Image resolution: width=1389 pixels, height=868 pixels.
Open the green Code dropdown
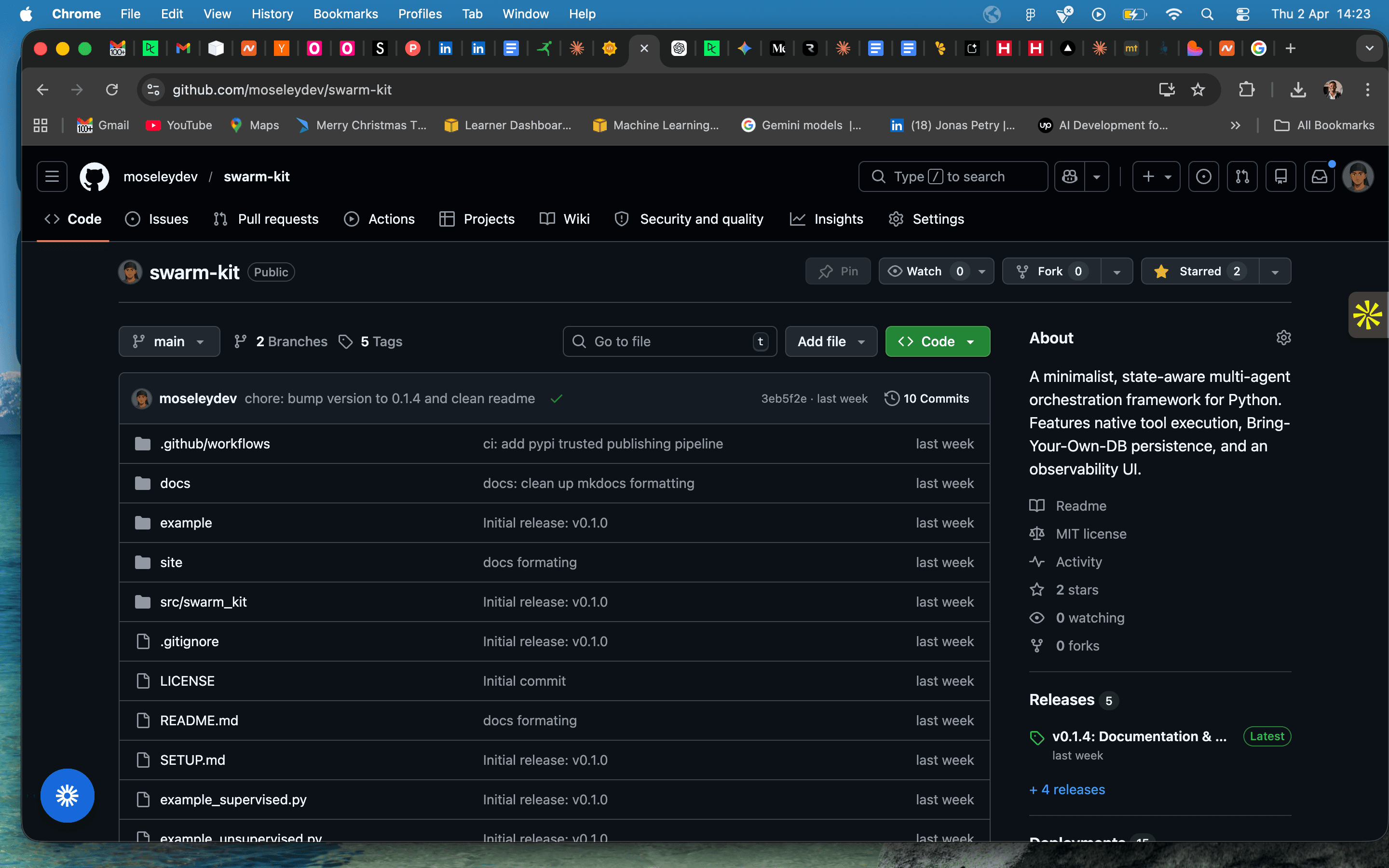(937, 341)
